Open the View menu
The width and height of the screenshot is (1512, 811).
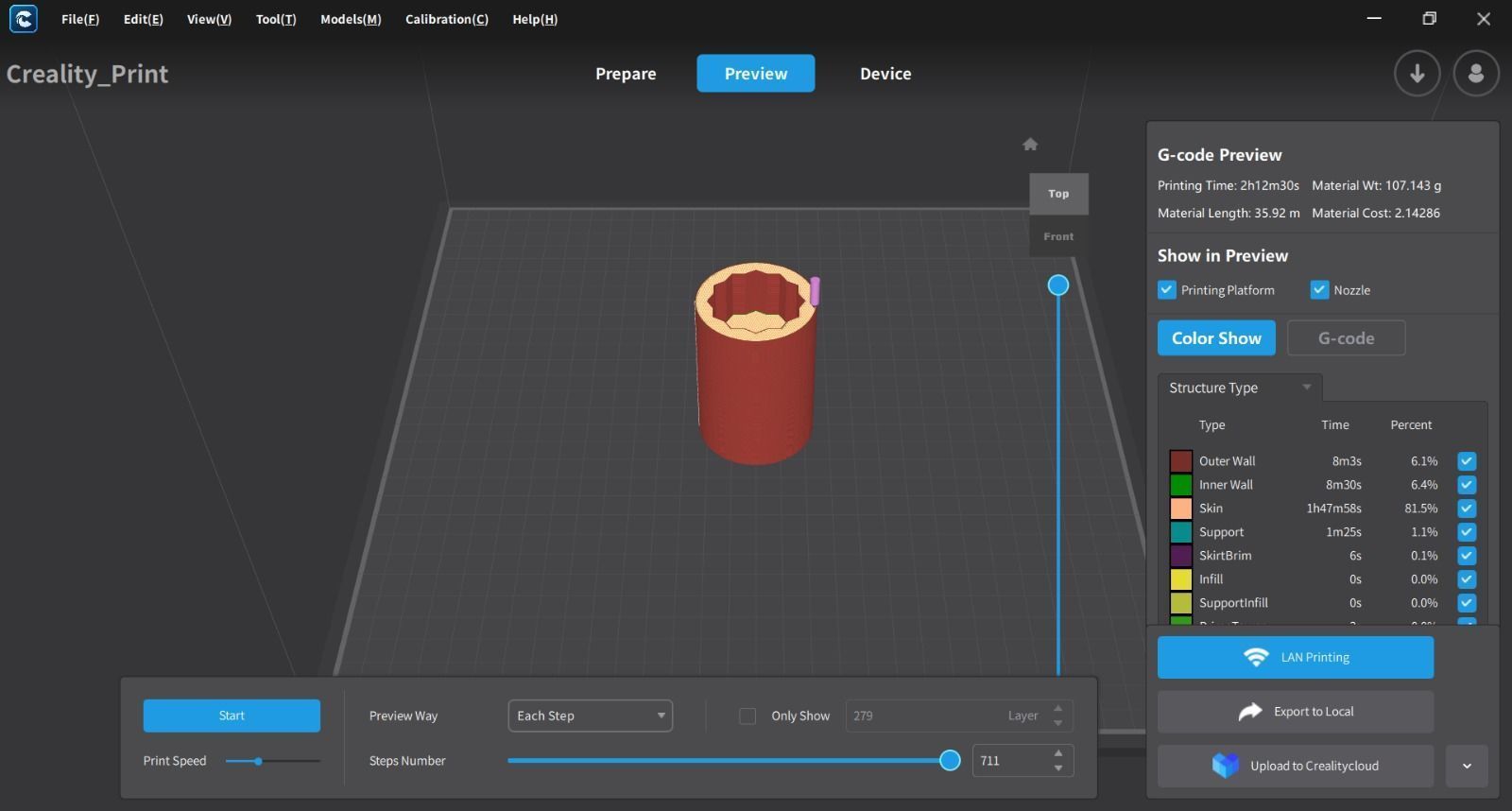click(x=209, y=19)
